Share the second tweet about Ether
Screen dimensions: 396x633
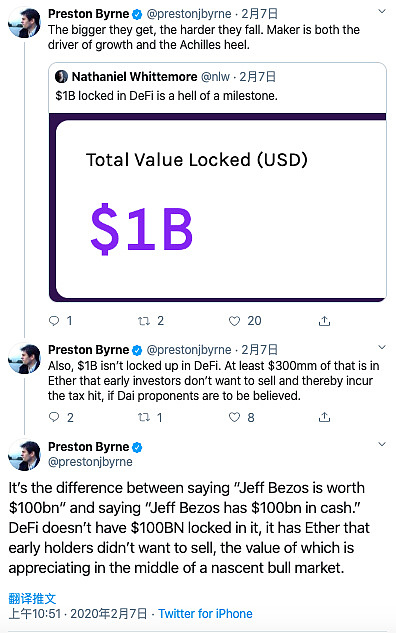(x=325, y=417)
